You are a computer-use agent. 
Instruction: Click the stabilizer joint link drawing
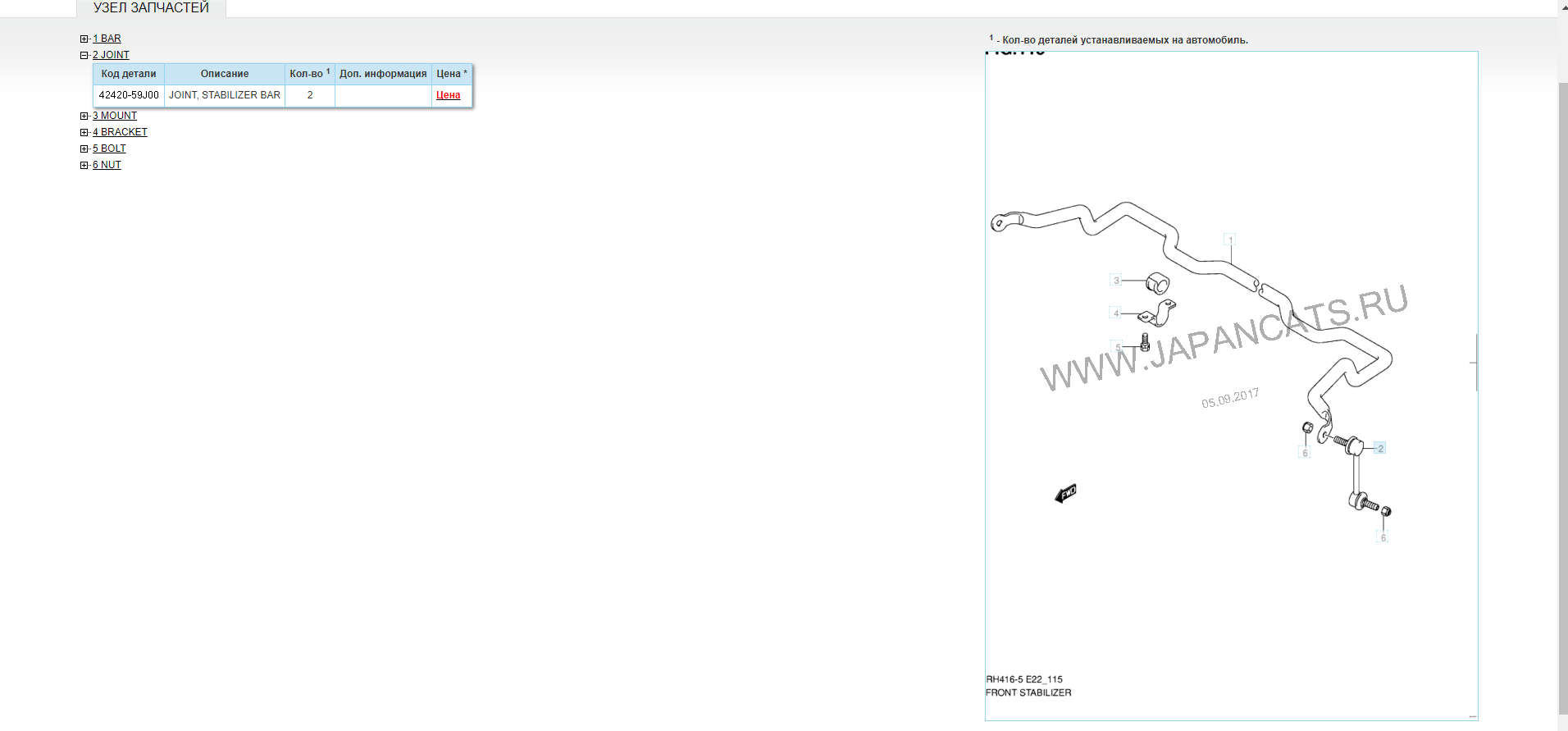[1356, 474]
